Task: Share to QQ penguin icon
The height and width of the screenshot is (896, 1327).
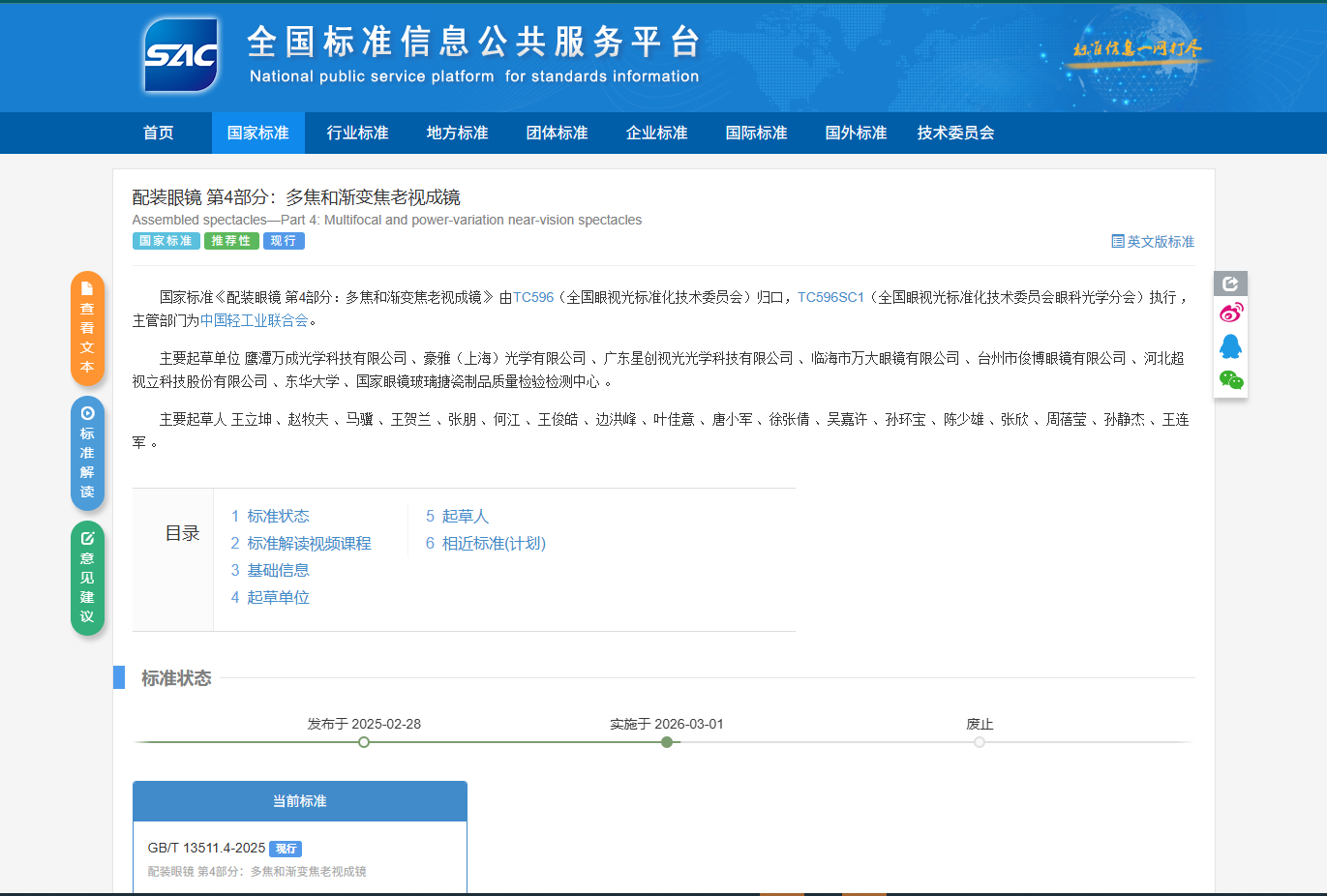Action: [1230, 346]
